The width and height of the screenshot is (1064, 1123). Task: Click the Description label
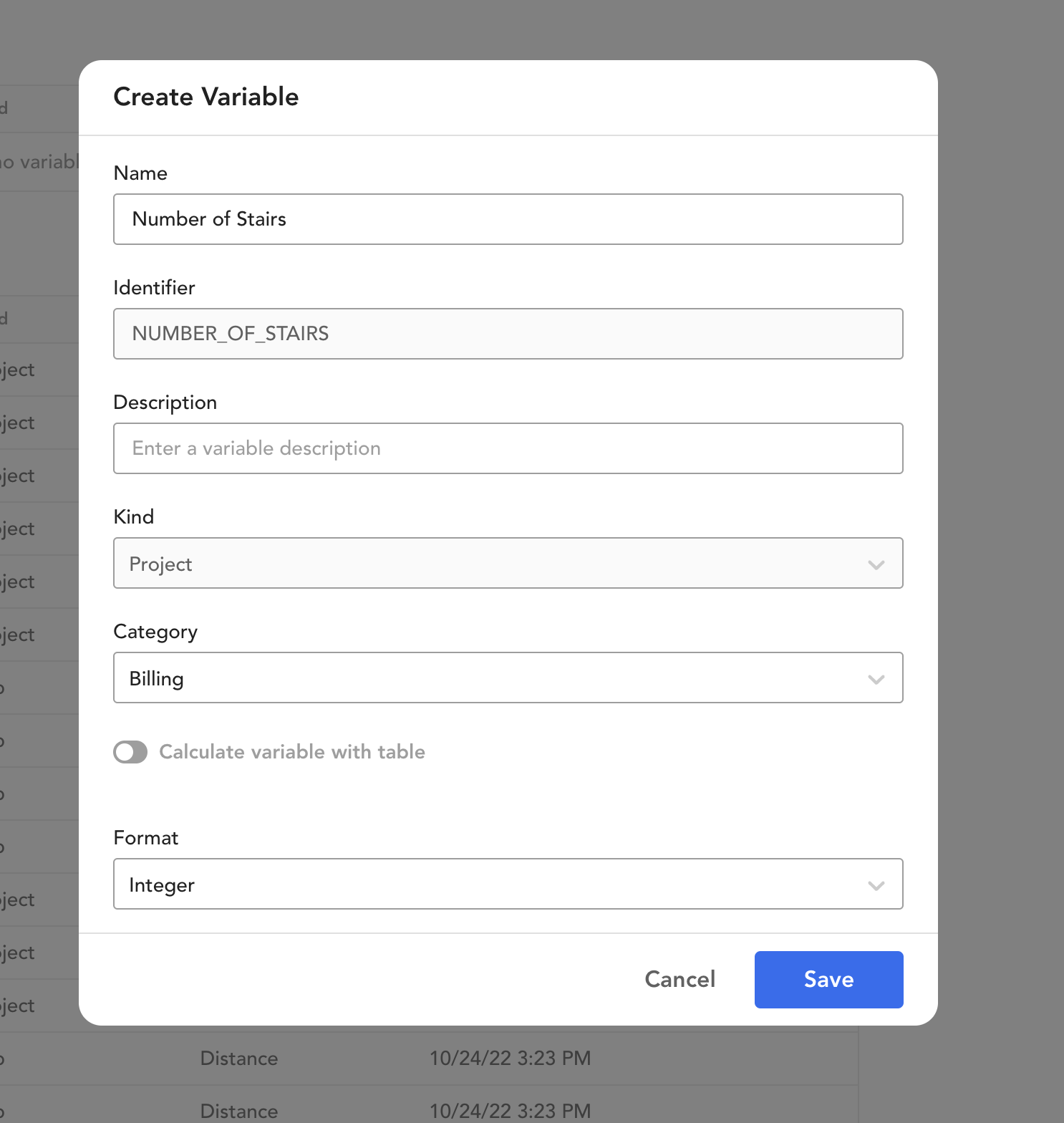pos(165,403)
